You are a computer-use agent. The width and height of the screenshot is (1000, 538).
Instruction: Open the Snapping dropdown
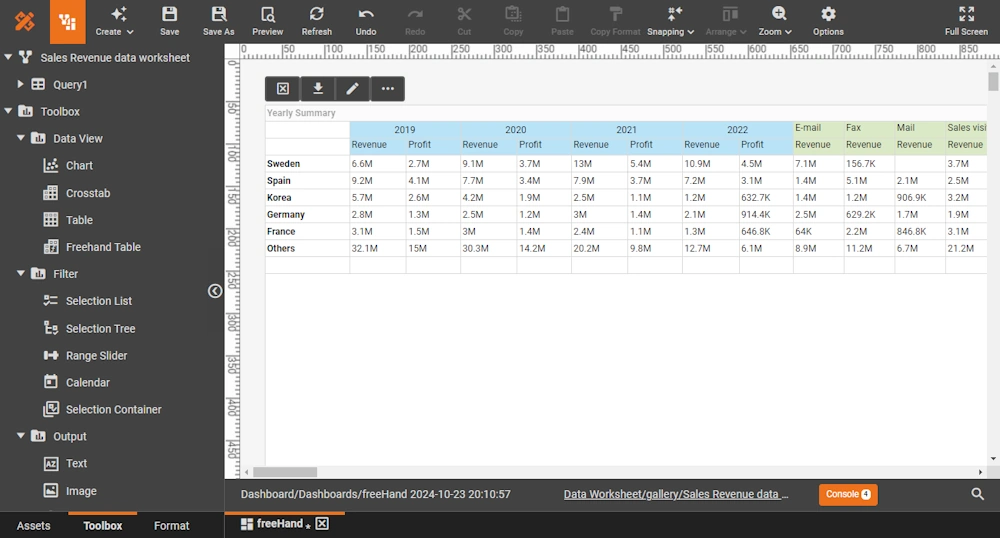click(671, 20)
